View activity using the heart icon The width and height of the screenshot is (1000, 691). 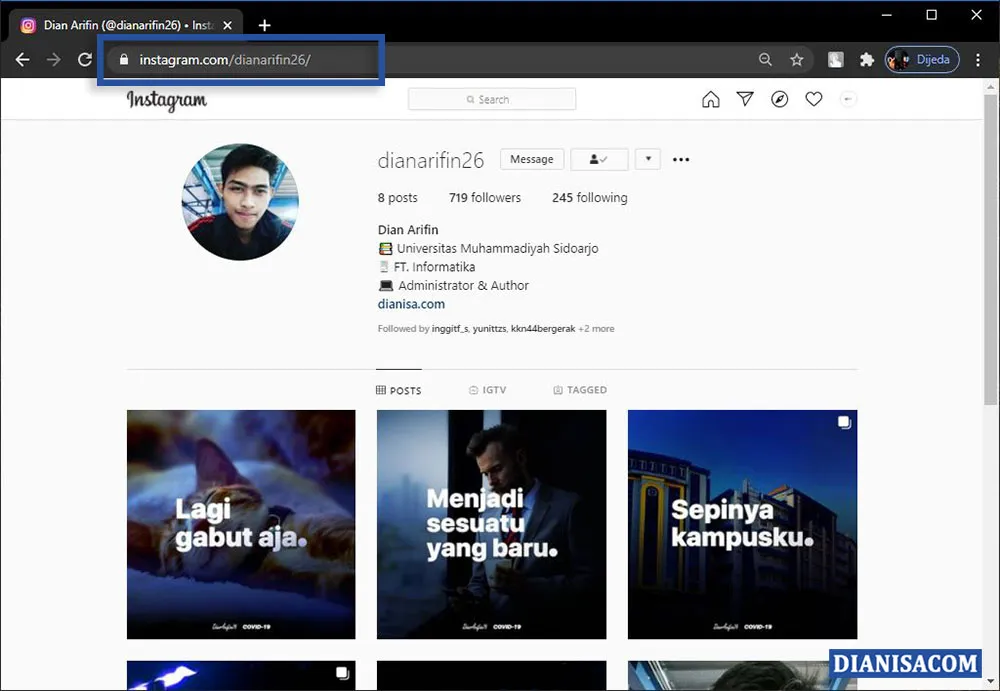813,99
